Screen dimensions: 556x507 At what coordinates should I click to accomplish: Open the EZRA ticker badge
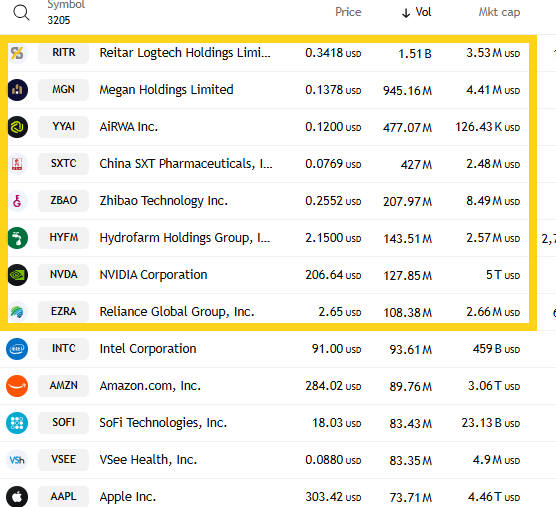pos(63,312)
